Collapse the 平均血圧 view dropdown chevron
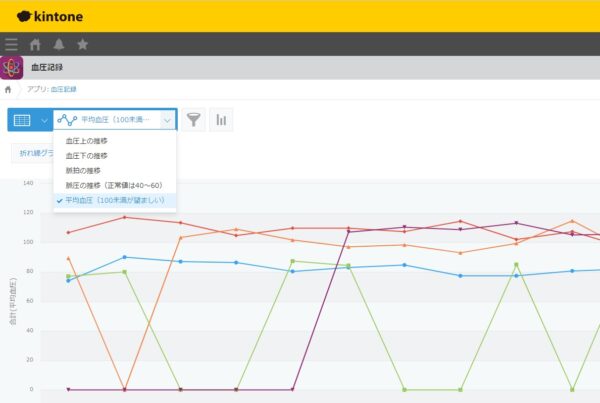Viewport: 600px width, 403px height. pos(167,120)
